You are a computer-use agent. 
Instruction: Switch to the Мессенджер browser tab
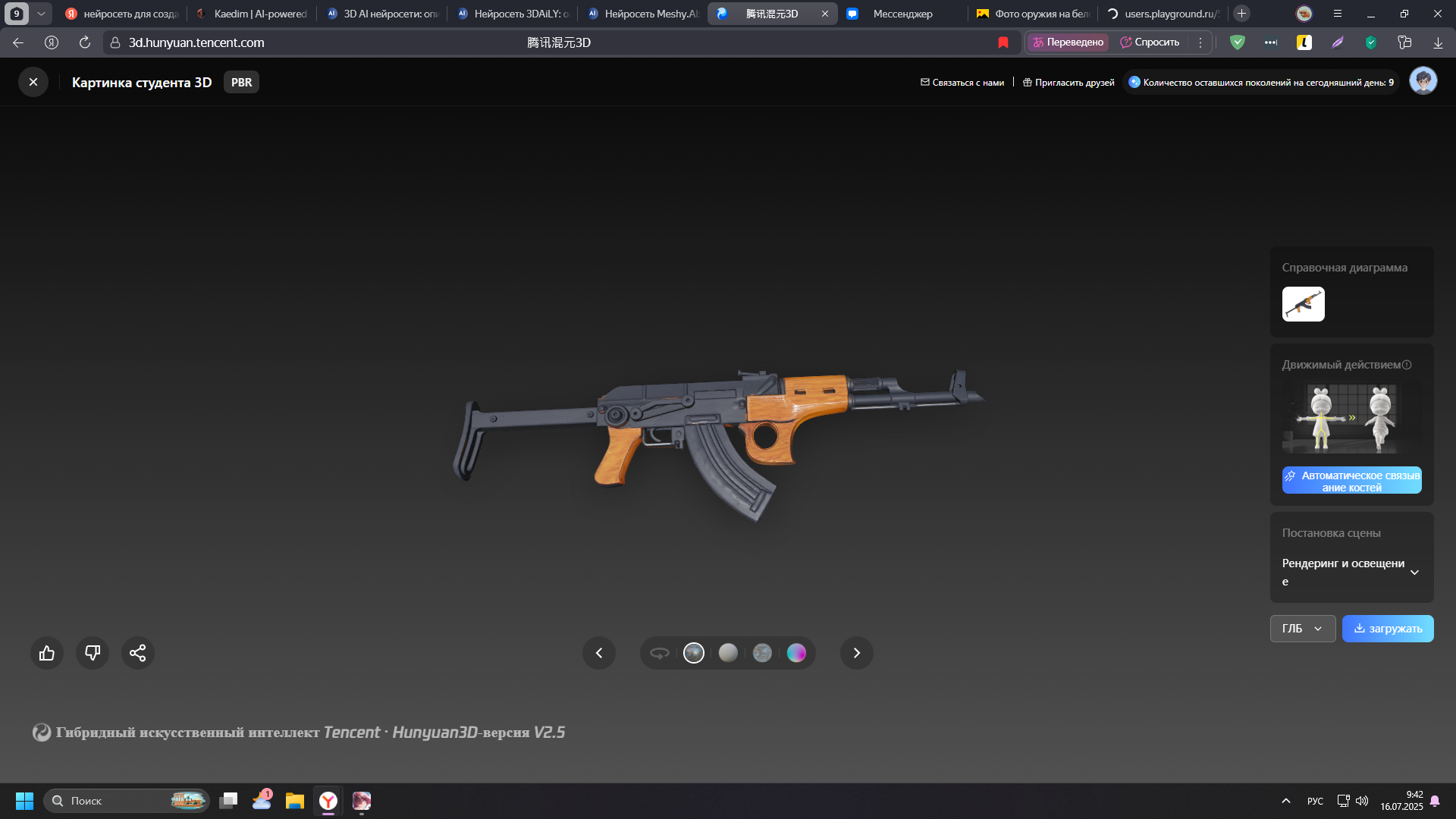(902, 14)
